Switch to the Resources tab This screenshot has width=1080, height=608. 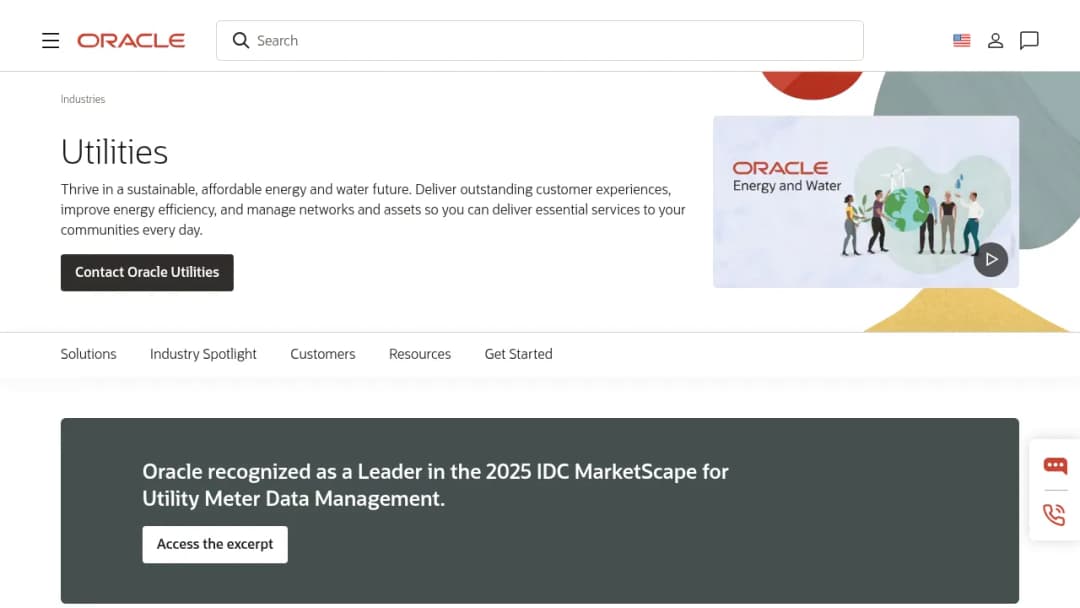click(419, 354)
